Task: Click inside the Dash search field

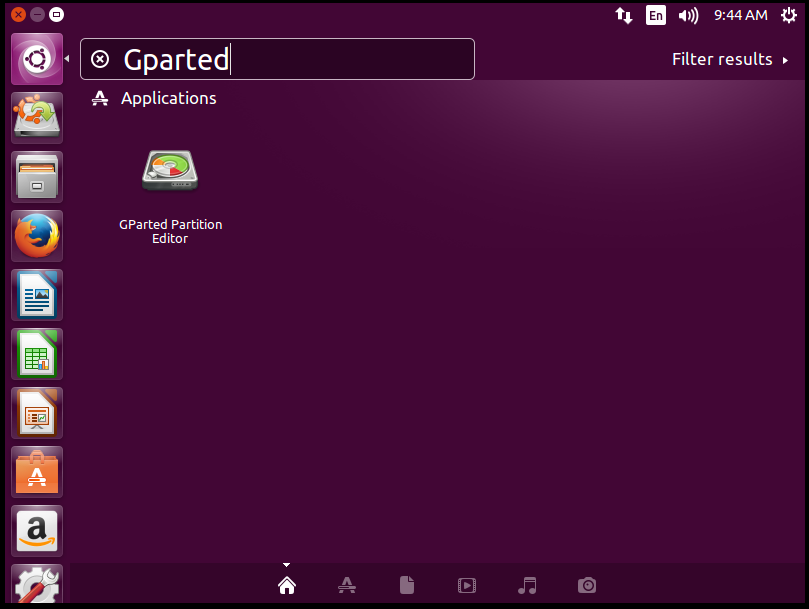Action: (300, 60)
